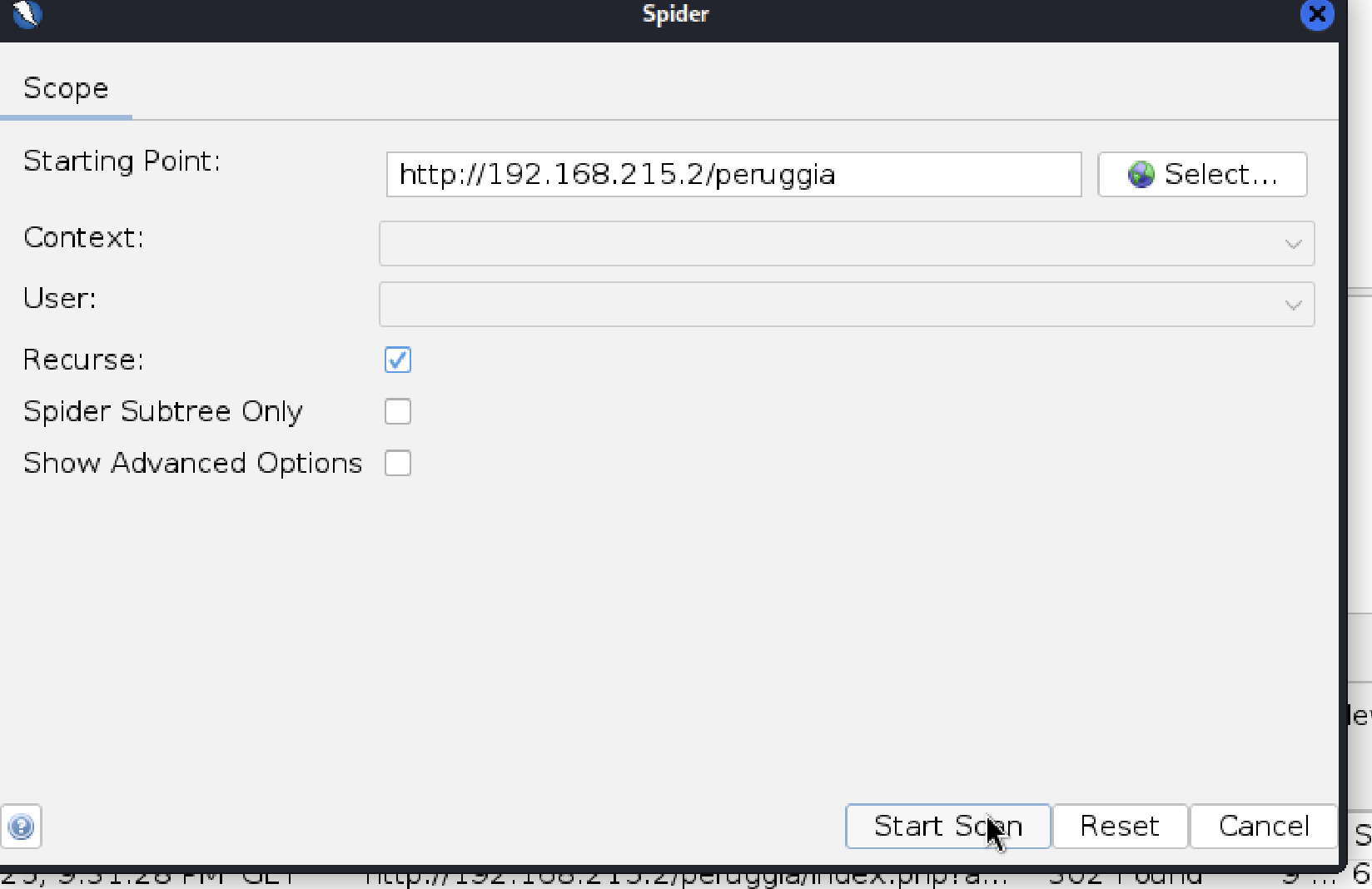Image resolution: width=1372 pixels, height=889 pixels.
Task: Click the globe icon on Select button
Action: tap(1141, 175)
